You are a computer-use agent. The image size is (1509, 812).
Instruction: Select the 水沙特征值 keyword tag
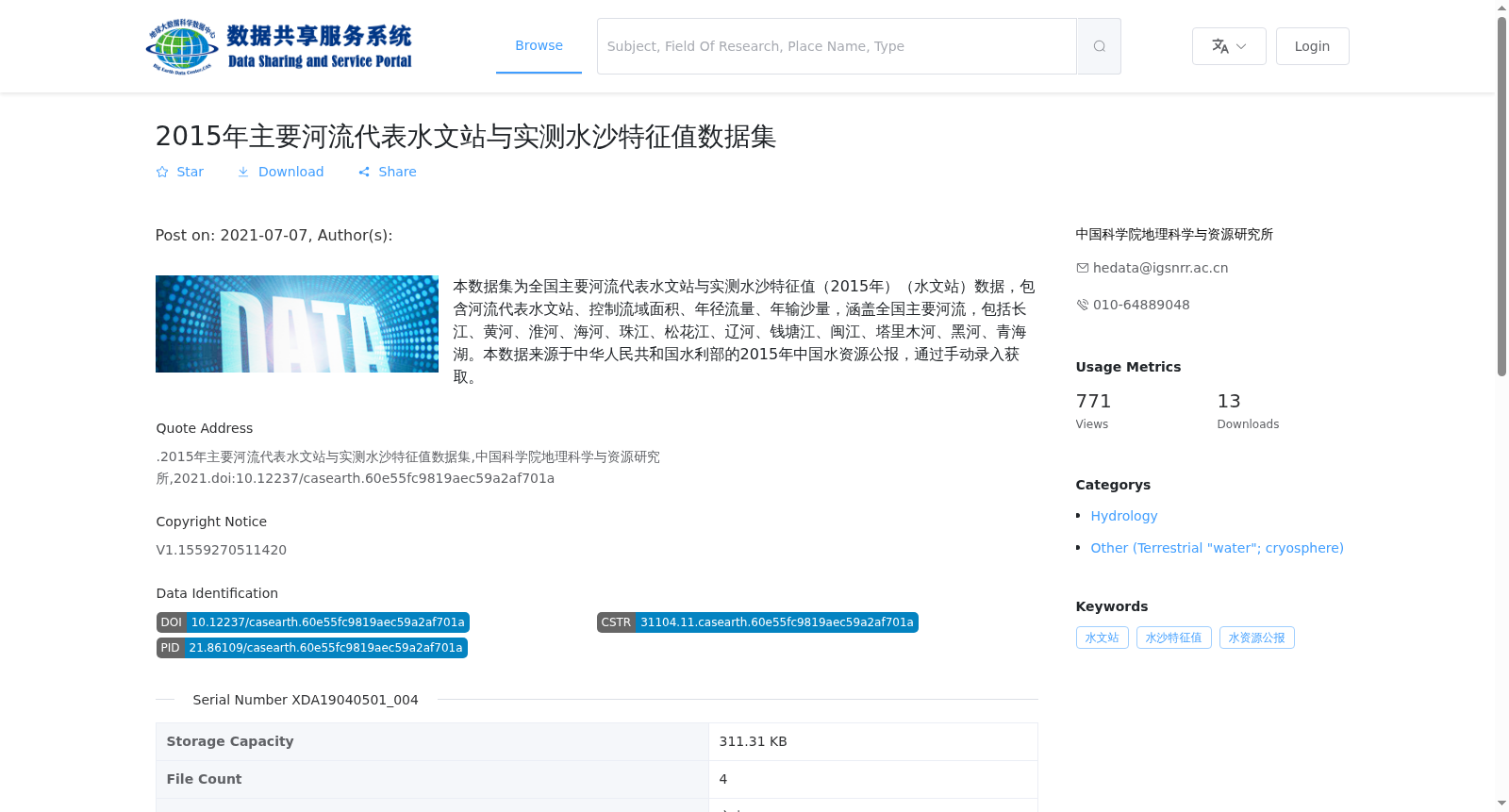click(x=1173, y=638)
